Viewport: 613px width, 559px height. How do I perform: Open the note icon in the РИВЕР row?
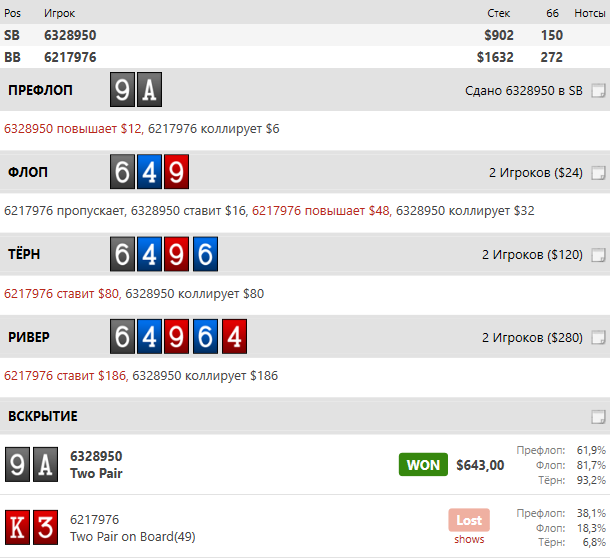point(598,337)
